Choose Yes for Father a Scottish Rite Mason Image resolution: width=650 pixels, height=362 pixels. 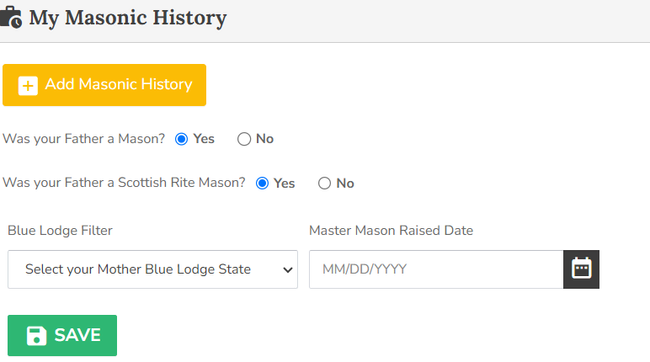coord(262,183)
